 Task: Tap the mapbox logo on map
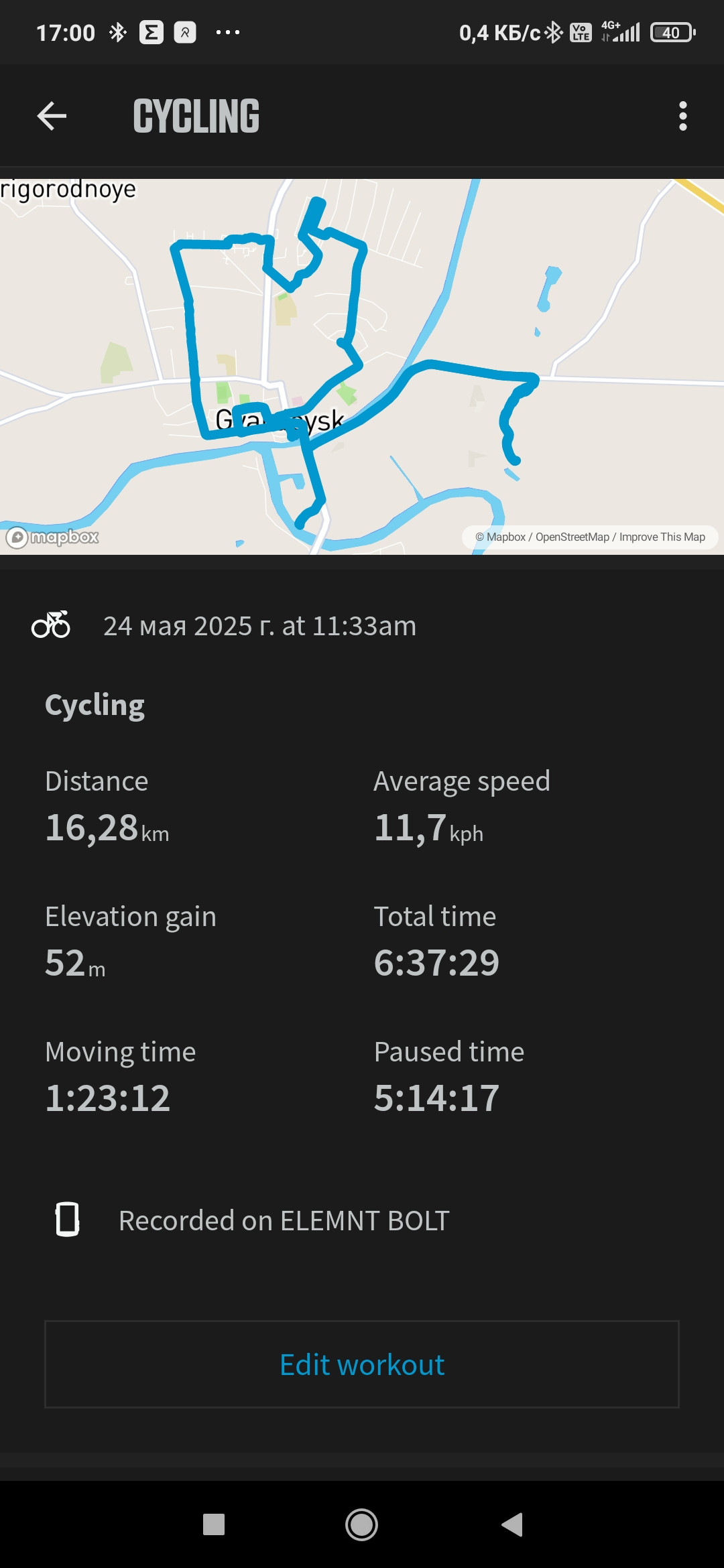tap(52, 537)
